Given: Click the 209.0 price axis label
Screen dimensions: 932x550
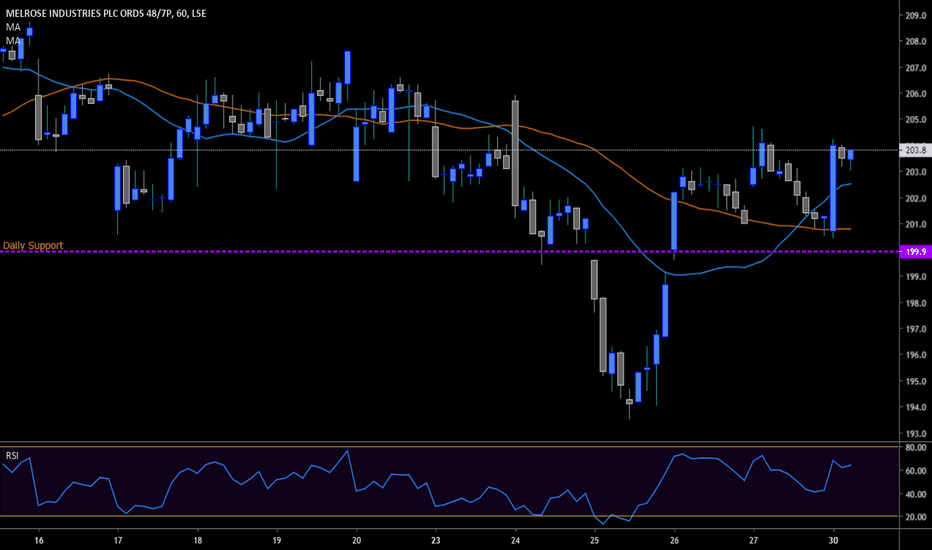Looking at the screenshot, I should 915,15.
